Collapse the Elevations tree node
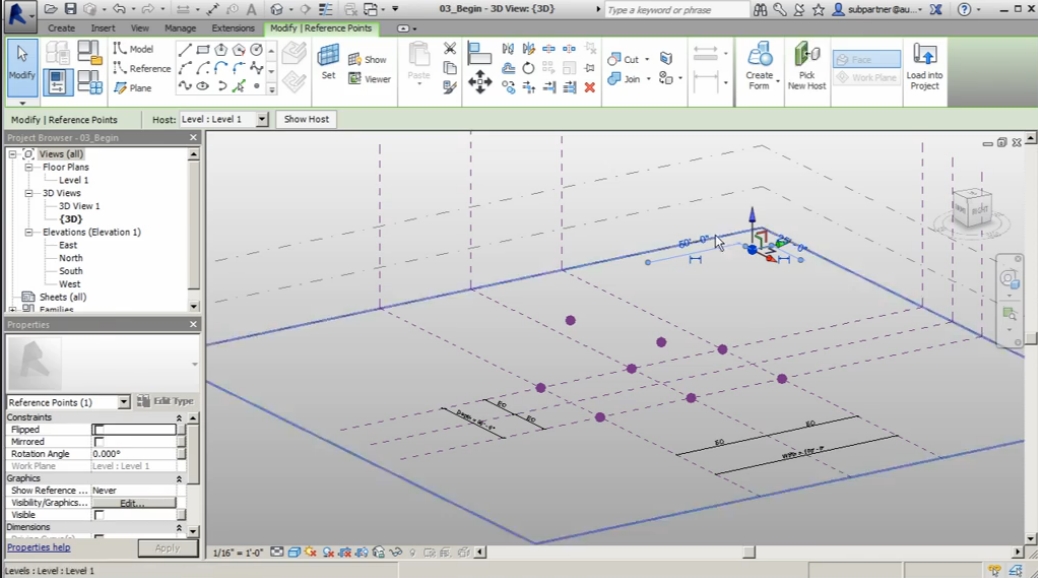Image resolution: width=1038 pixels, height=578 pixels. coord(30,232)
